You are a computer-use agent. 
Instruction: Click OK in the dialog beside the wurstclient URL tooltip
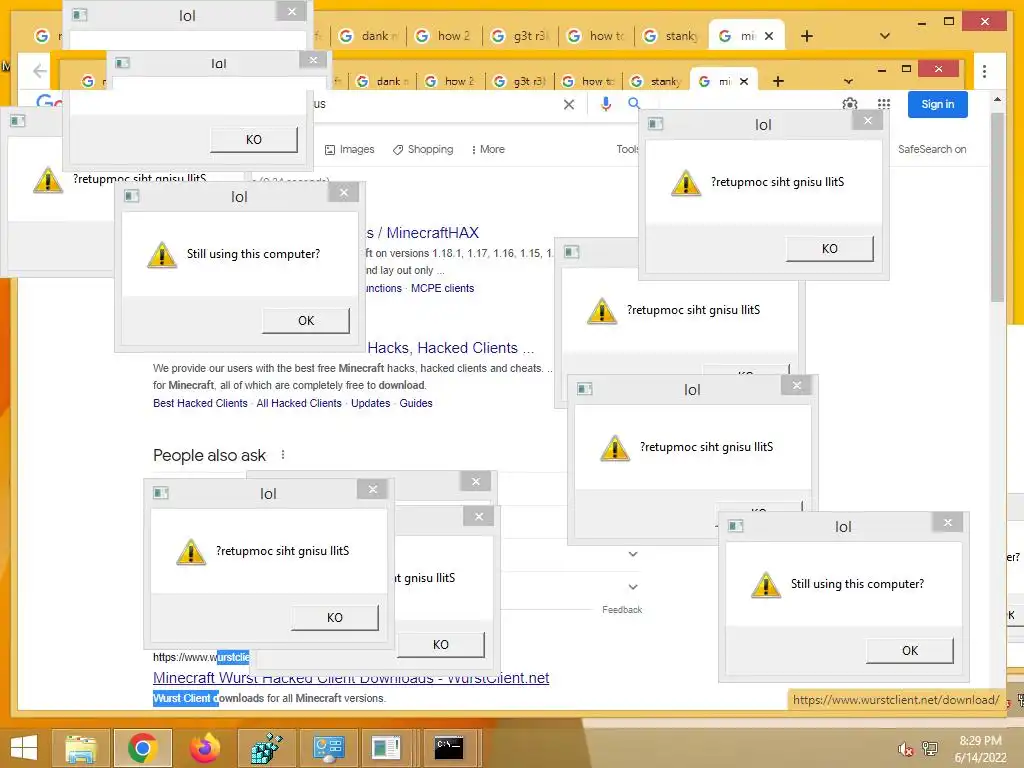(x=910, y=650)
